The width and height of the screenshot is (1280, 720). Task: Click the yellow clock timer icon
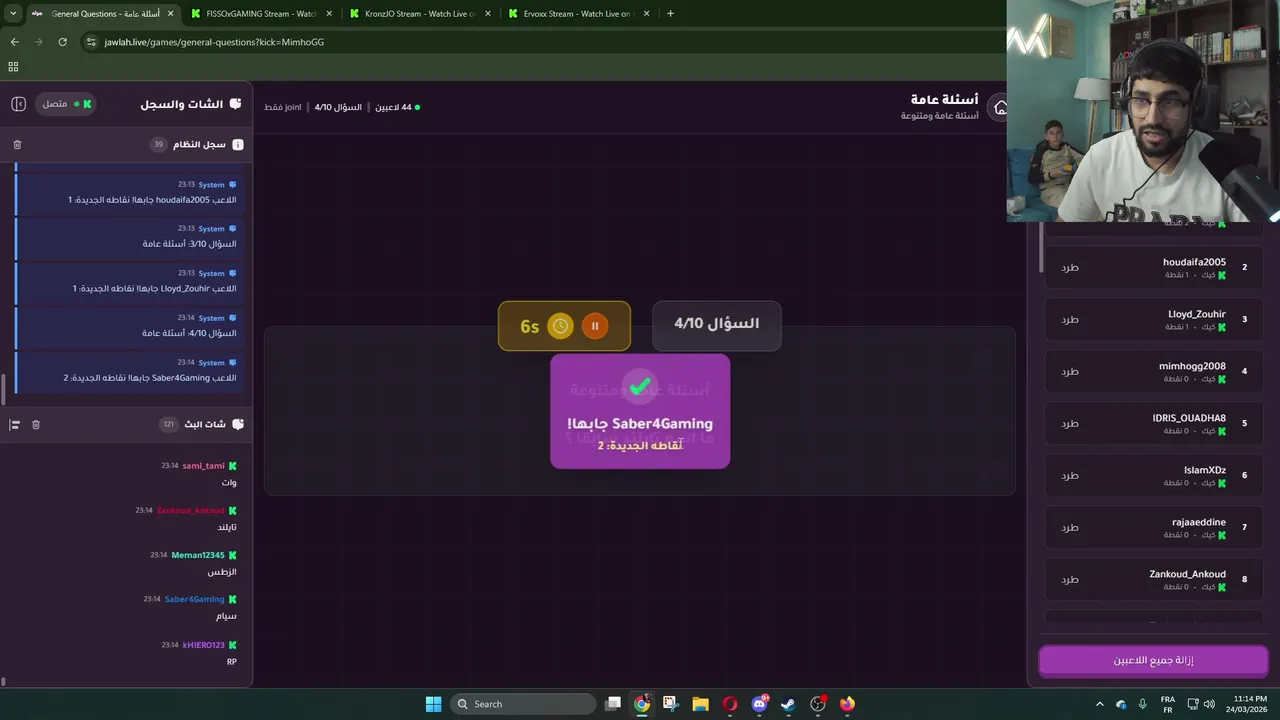point(561,326)
